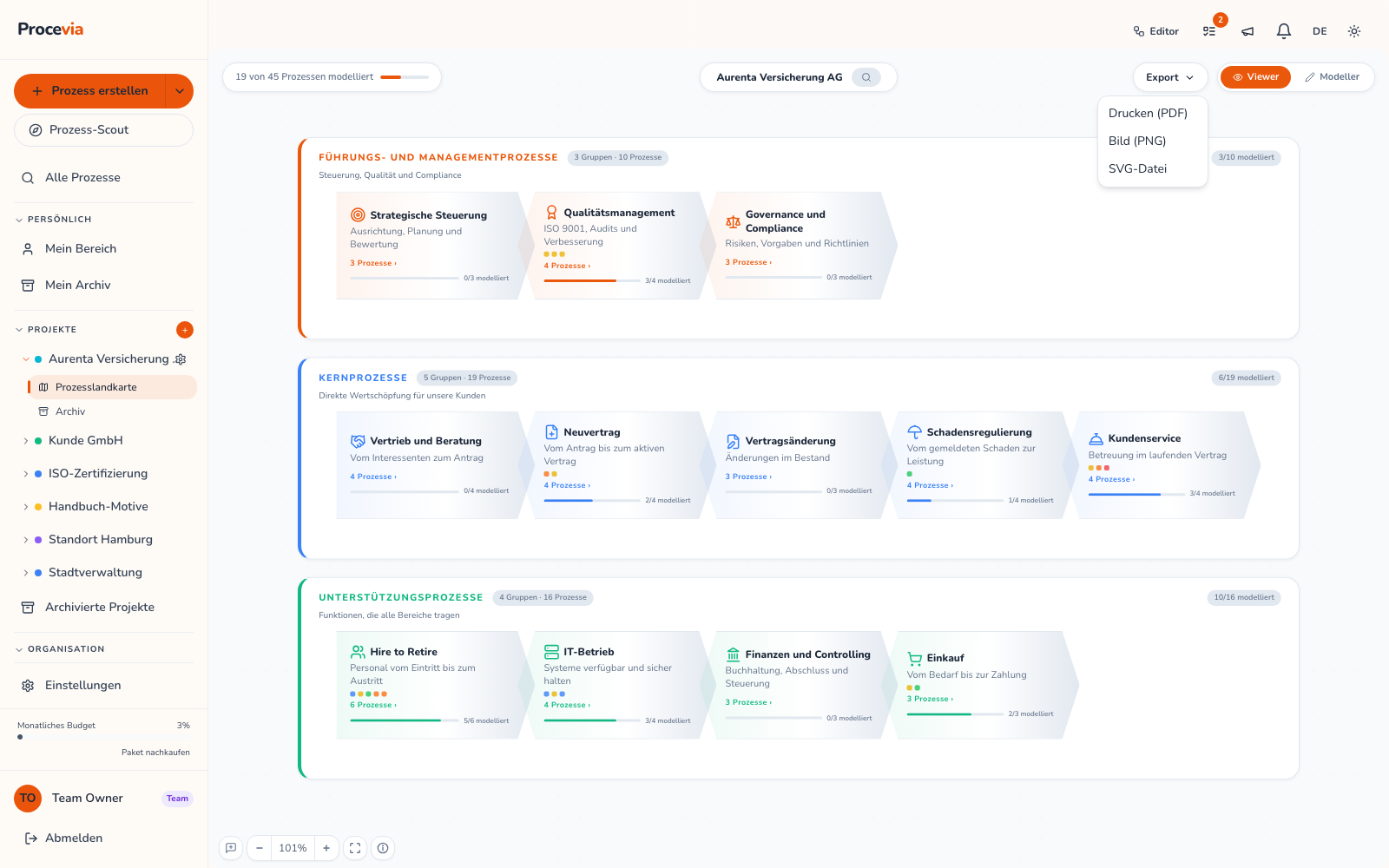
Task: Zoom in with the plus button
Action: pos(326,848)
